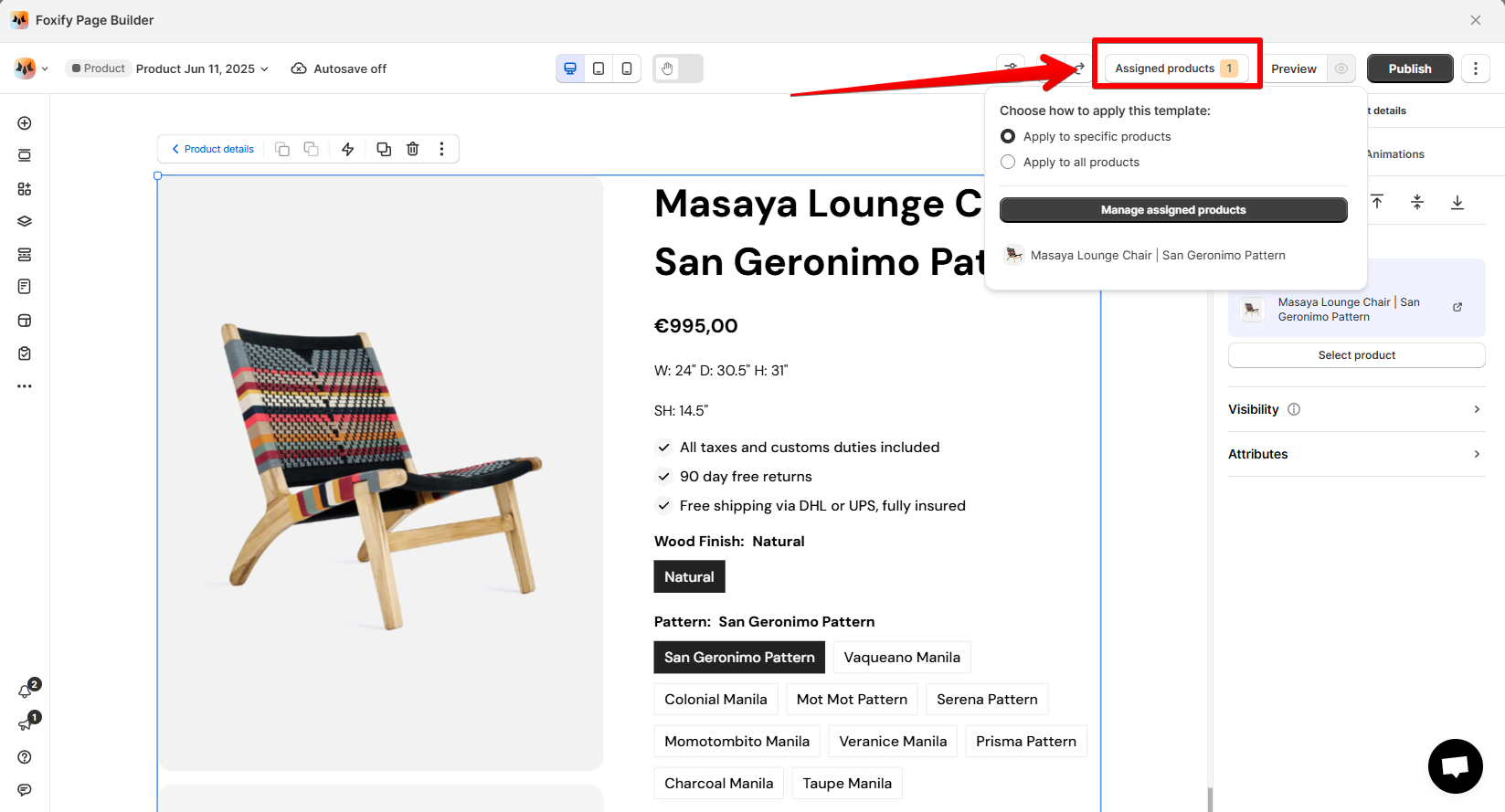Open element toolbar three-dot more options
Viewport: 1505px width, 812px height.
coord(442,149)
